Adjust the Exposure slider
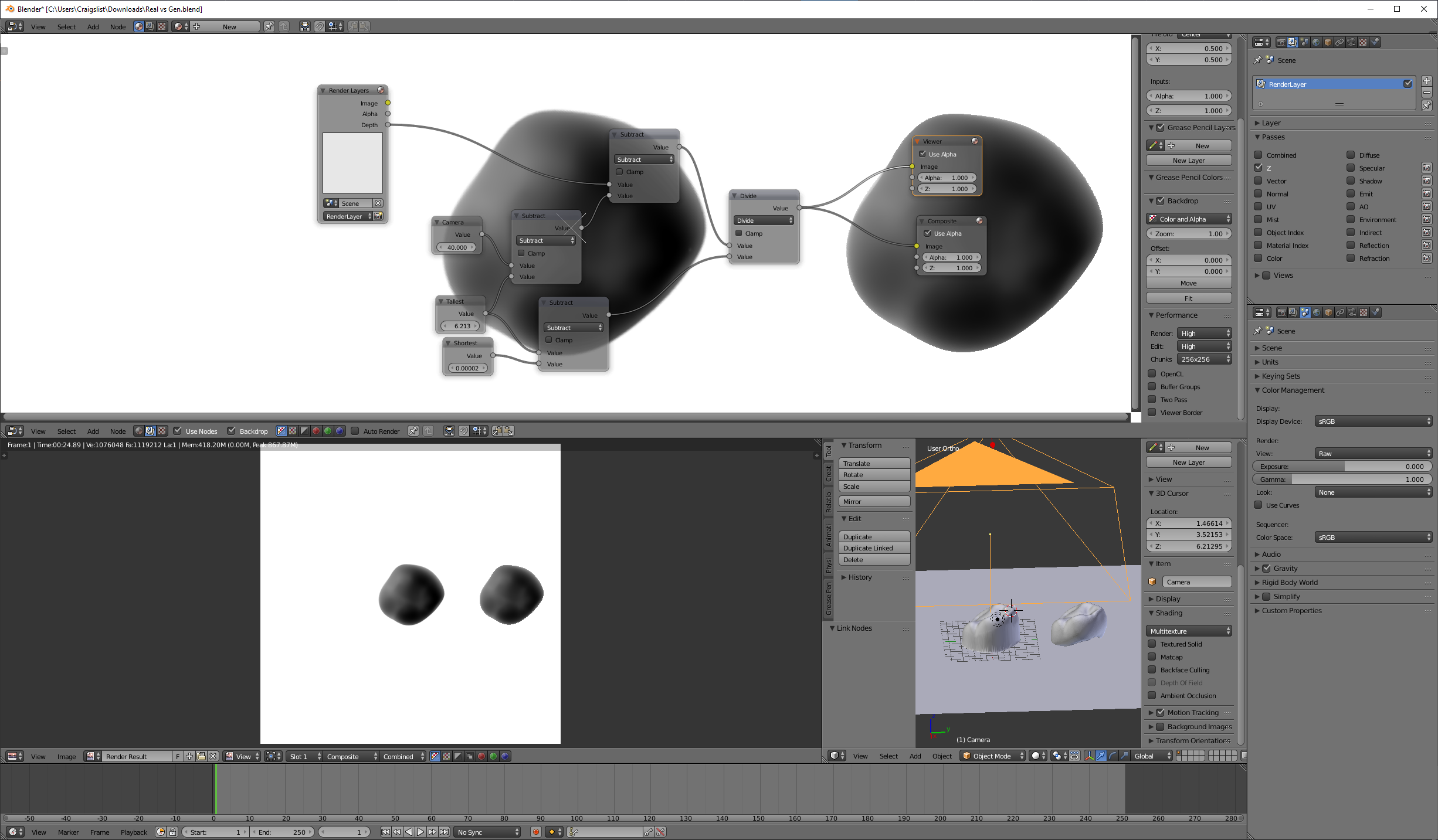The image size is (1438, 840). [1342, 466]
